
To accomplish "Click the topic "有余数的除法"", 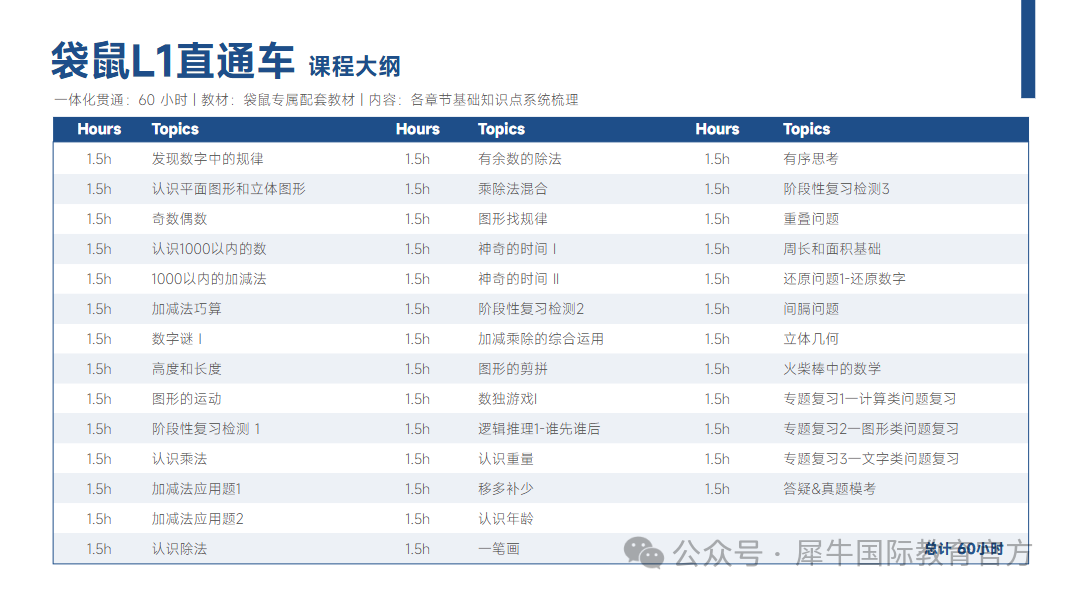I will click(x=520, y=159).
